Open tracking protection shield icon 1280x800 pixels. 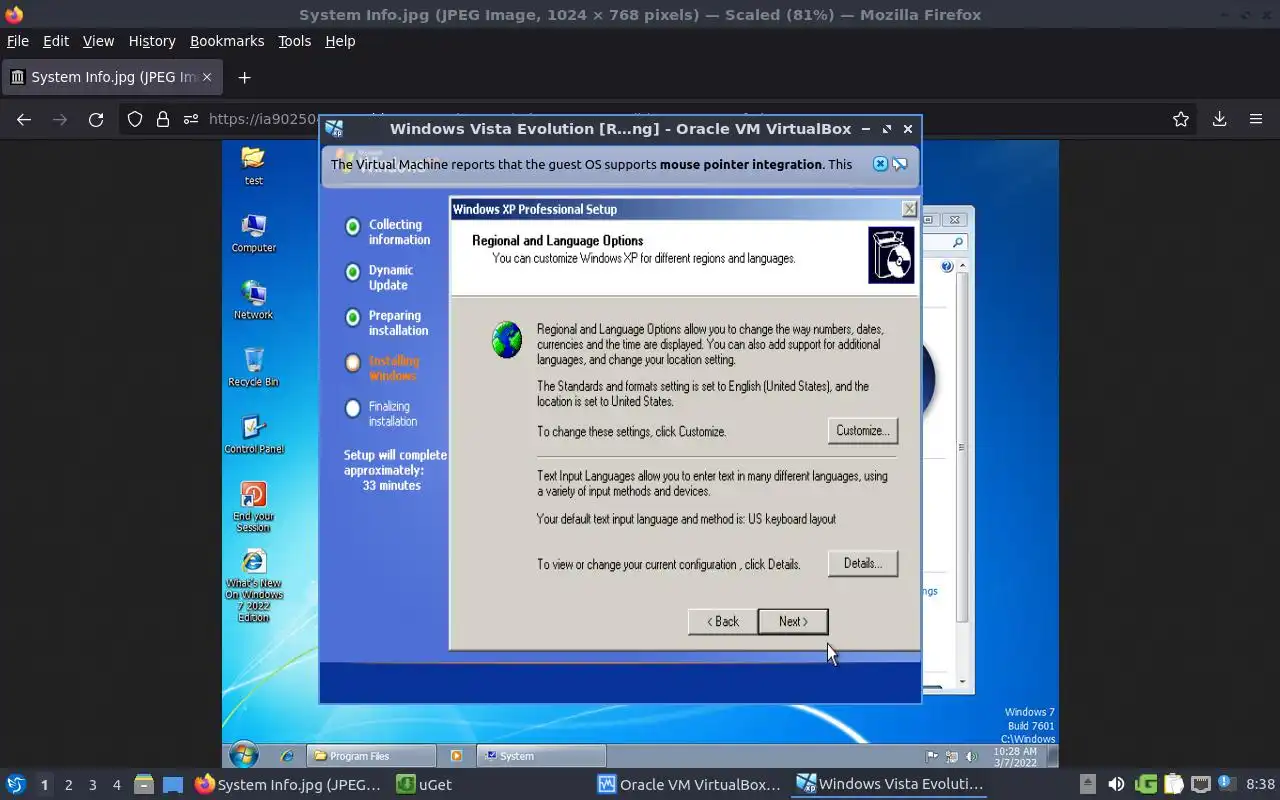point(135,119)
